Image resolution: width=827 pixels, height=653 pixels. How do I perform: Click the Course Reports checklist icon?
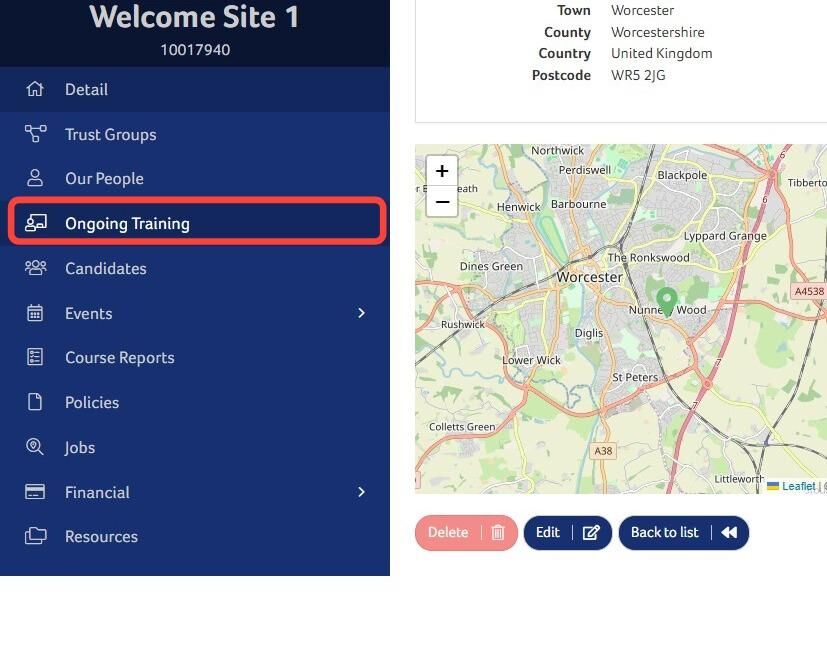tap(35, 357)
